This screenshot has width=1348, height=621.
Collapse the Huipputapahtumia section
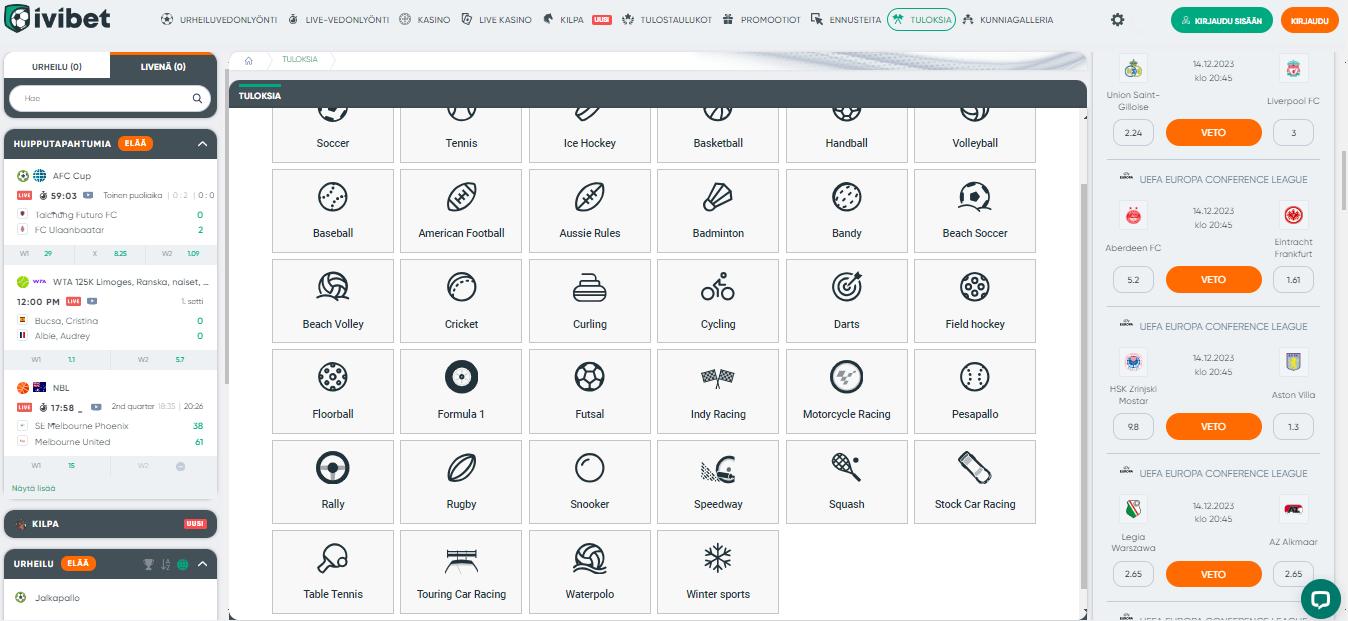[202, 144]
